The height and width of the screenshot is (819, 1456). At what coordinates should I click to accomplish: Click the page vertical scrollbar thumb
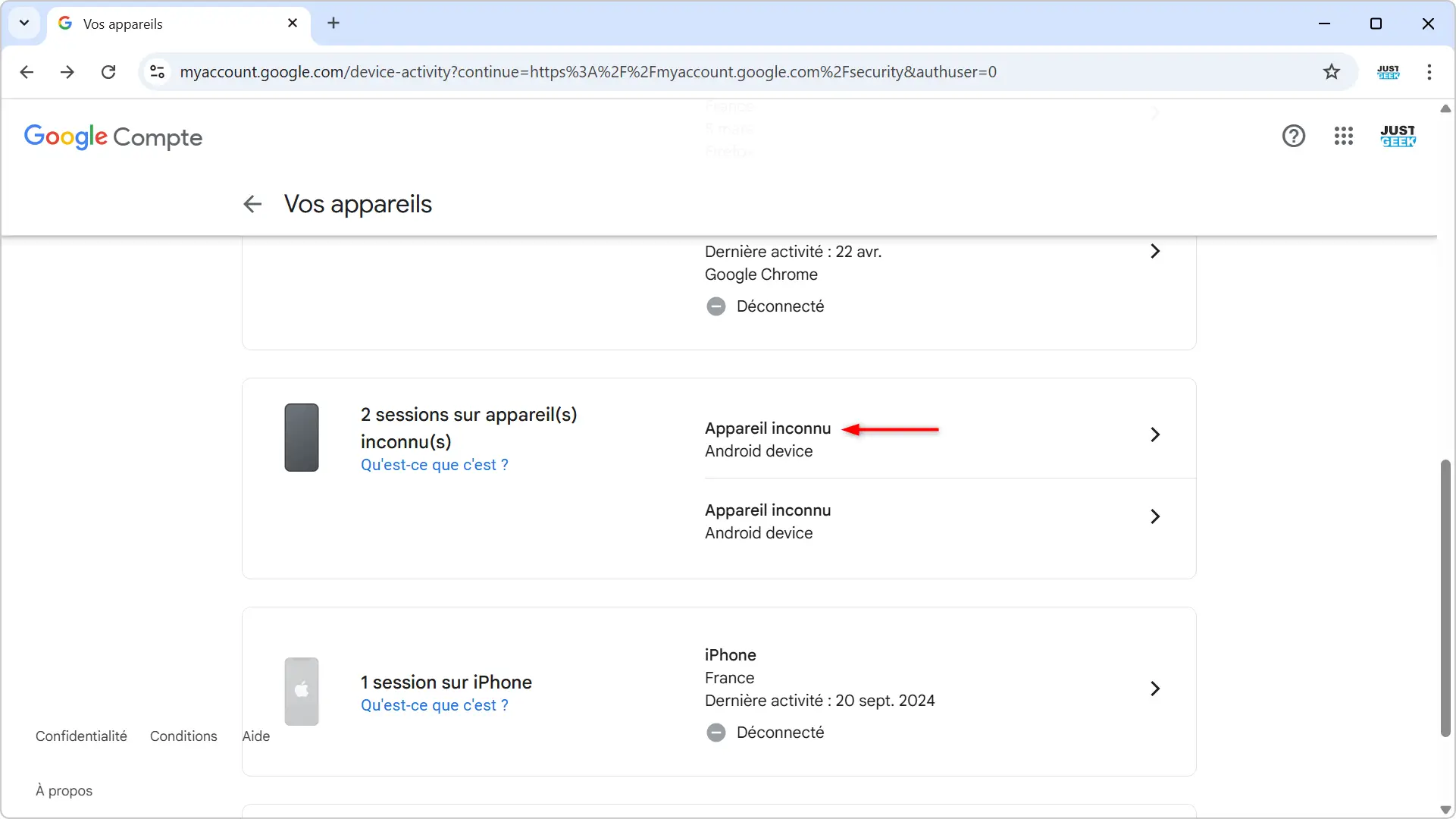click(x=1445, y=598)
